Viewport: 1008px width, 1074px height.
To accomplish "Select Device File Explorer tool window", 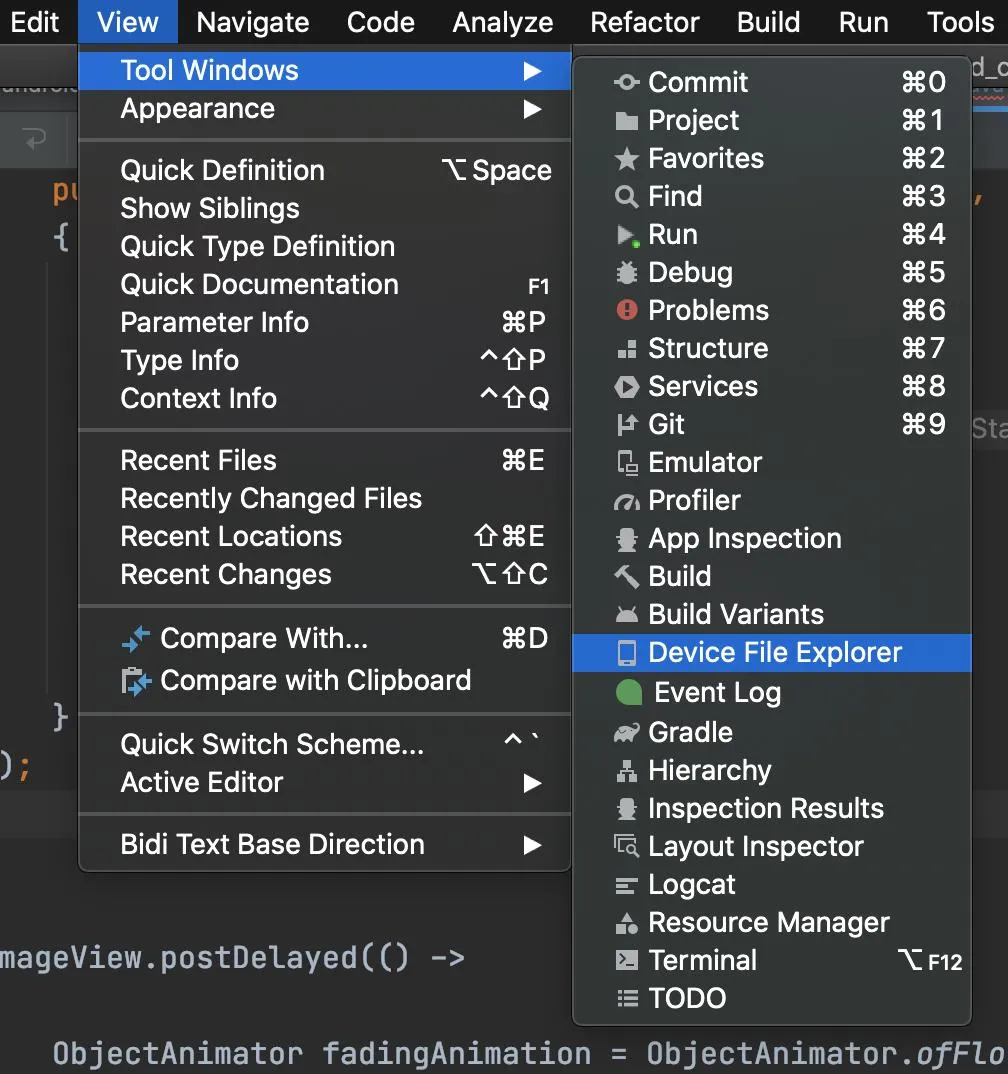I will pos(774,653).
